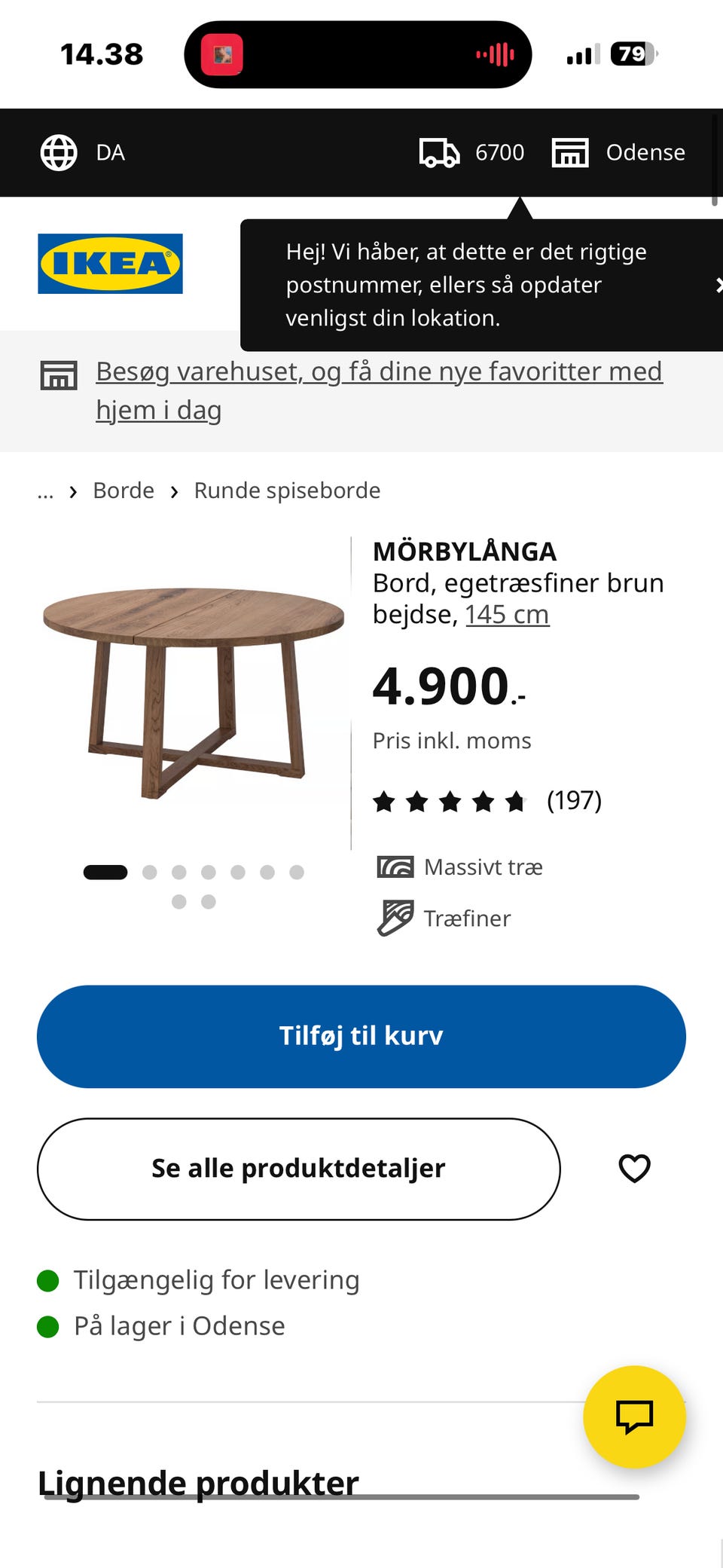The width and height of the screenshot is (723, 1568).
Task: Tap the Massivt træ material icon
Action: pyautogui.click(x=395, y=867)
